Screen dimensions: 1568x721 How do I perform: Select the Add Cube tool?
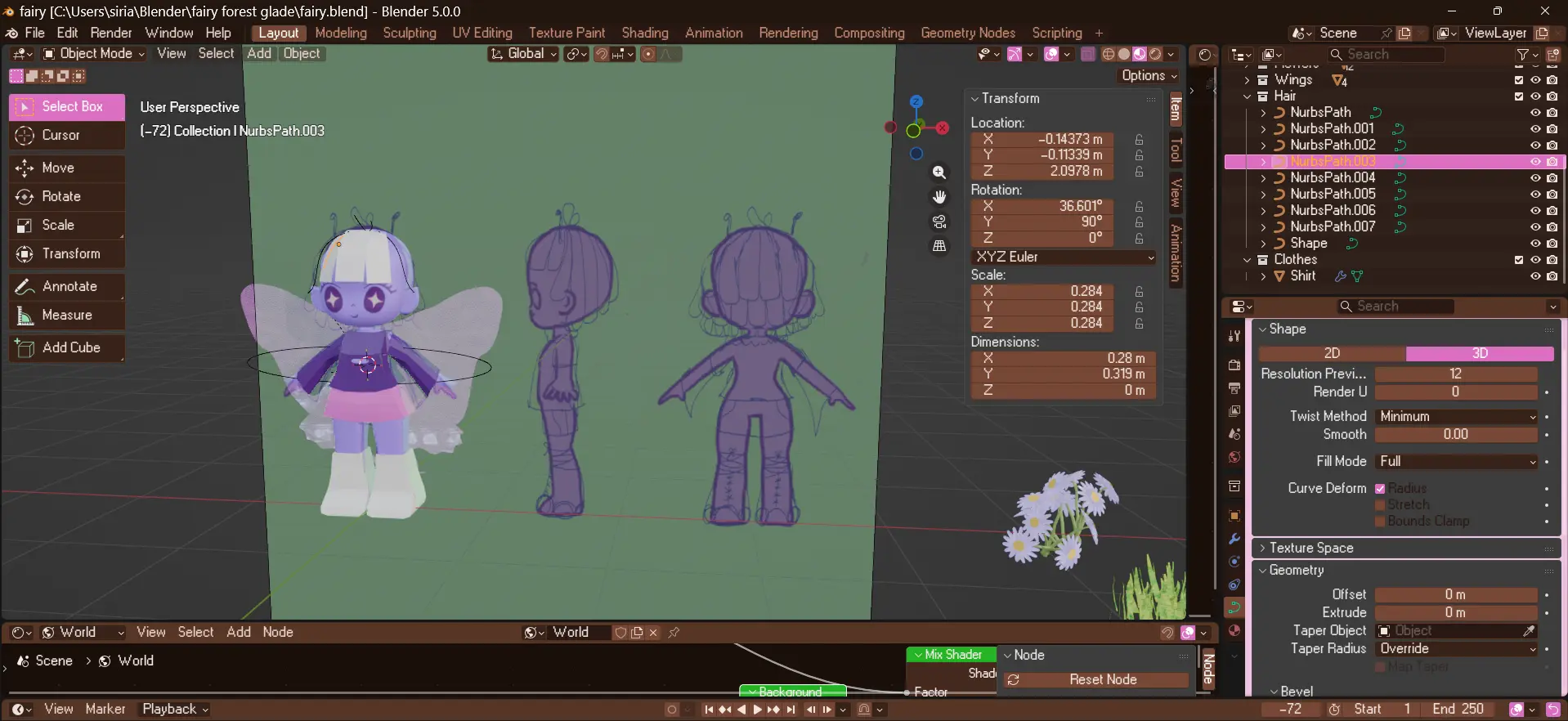coord(67,347)
